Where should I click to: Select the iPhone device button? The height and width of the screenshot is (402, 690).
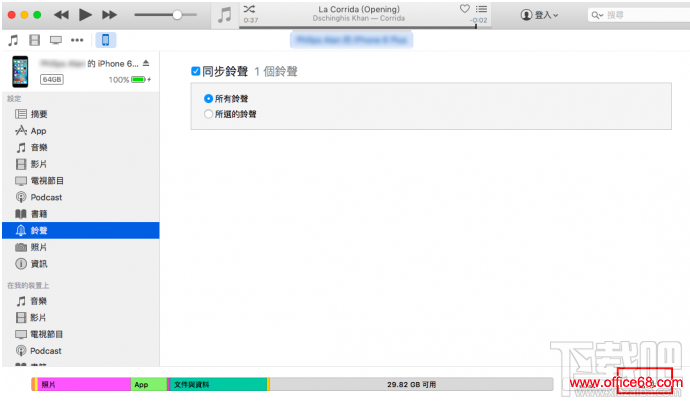point(106,40)
